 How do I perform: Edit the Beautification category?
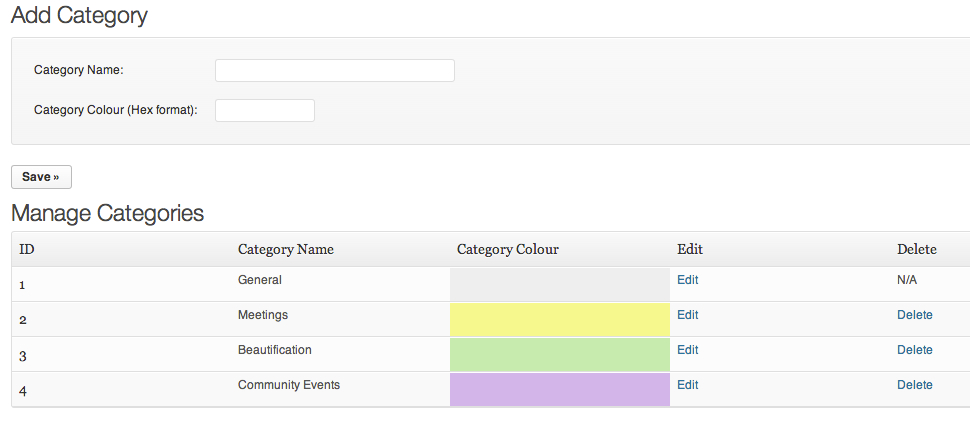[687, 350]
